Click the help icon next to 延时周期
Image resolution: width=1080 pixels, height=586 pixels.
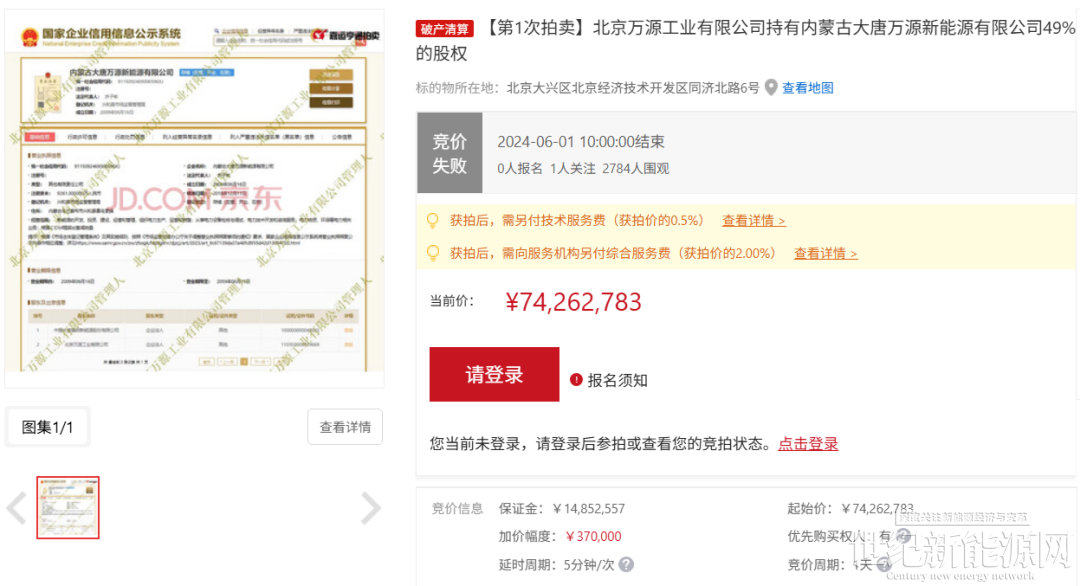[626, 565]
